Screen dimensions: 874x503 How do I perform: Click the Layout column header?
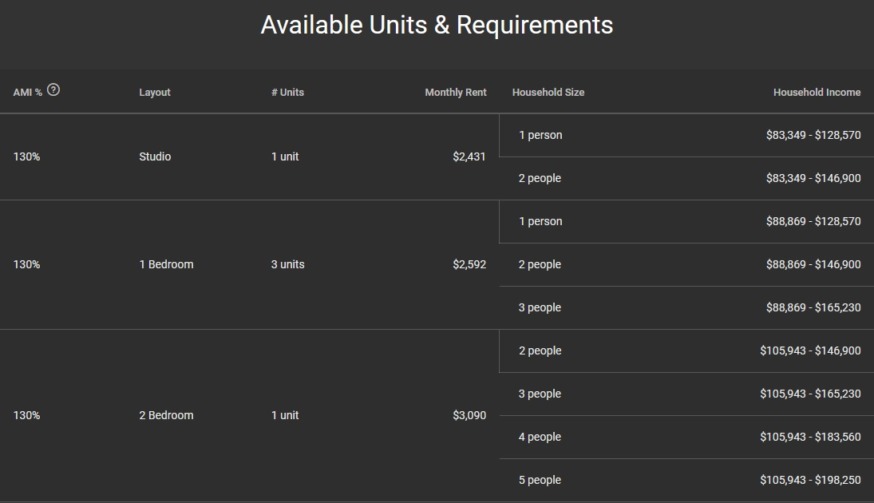click(155, 93)
